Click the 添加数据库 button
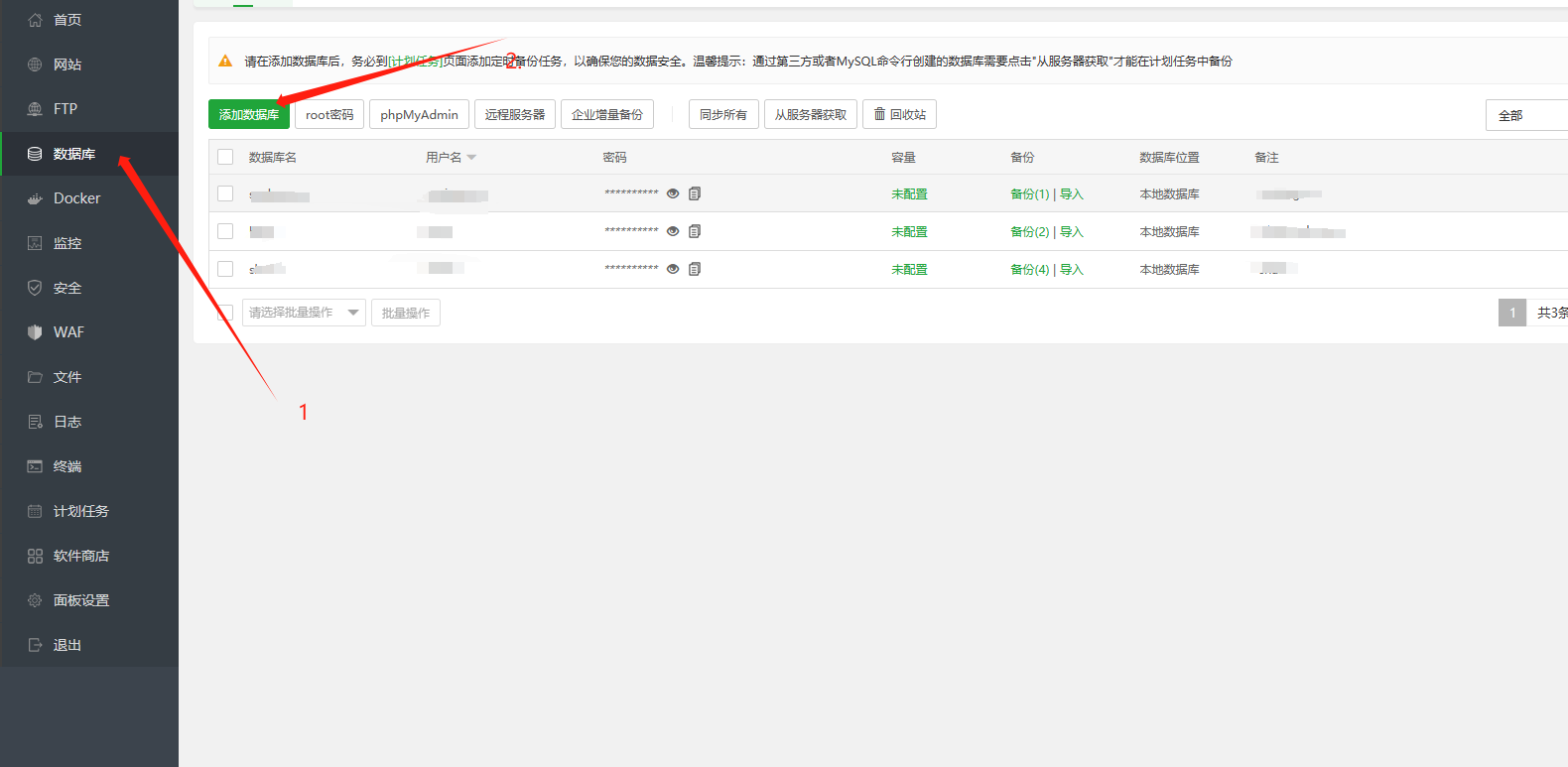The image size is (1568, 767). tap(249, 114)
